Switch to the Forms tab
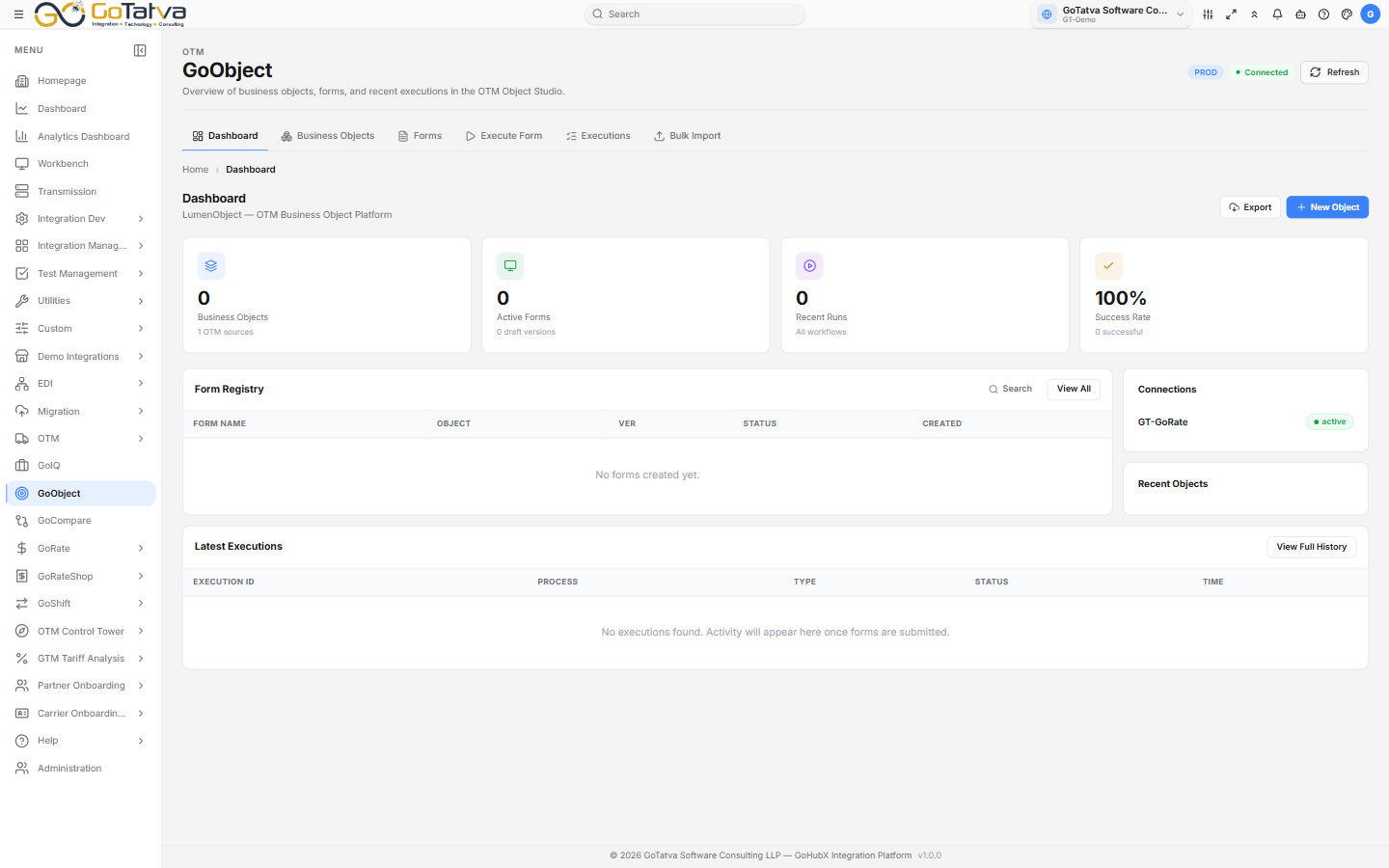 420,136
